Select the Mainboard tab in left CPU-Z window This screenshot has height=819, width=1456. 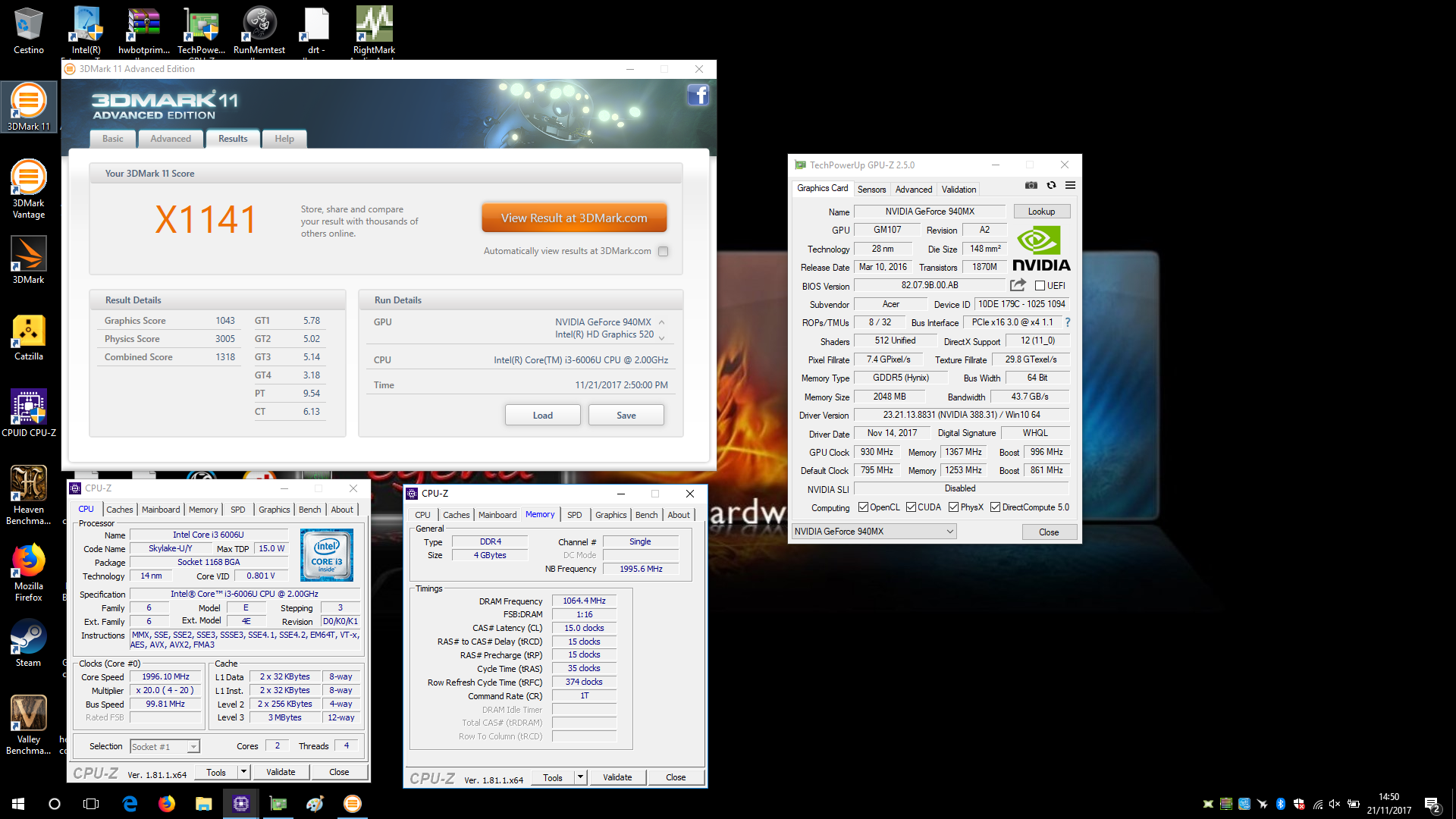(x=161, y=510)
